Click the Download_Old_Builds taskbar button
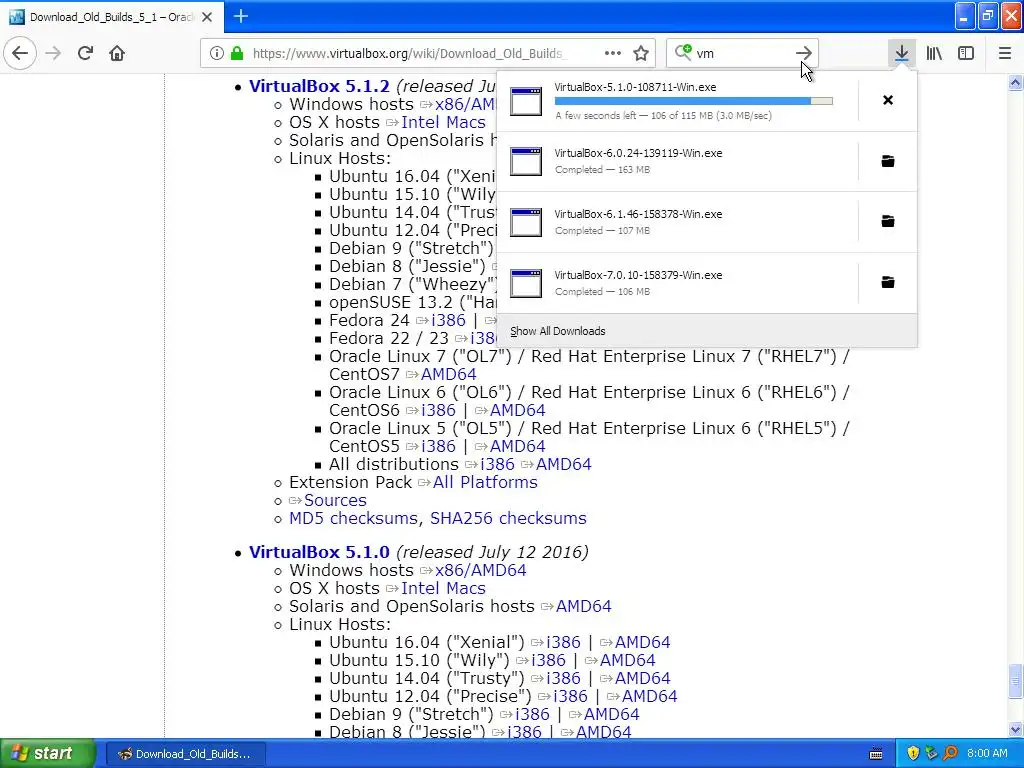 [x=184, y=754]
